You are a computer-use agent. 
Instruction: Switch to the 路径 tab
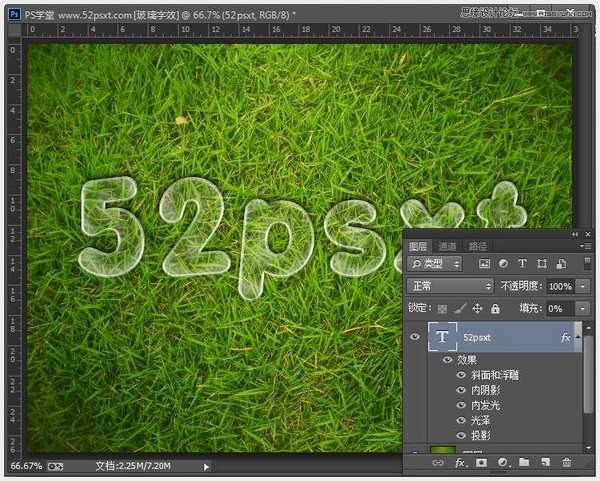click(478, 246)
